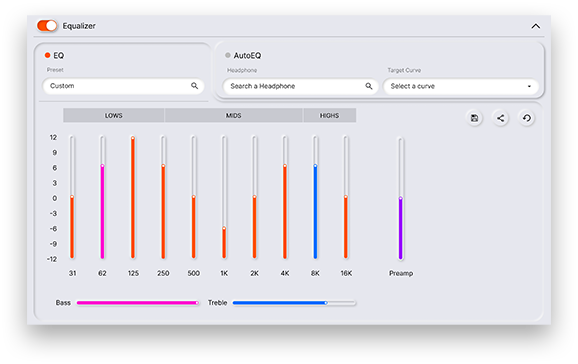Select the LOWS band header
The height and width of the screenshot is (364, 578).
(x=114, y=115)
